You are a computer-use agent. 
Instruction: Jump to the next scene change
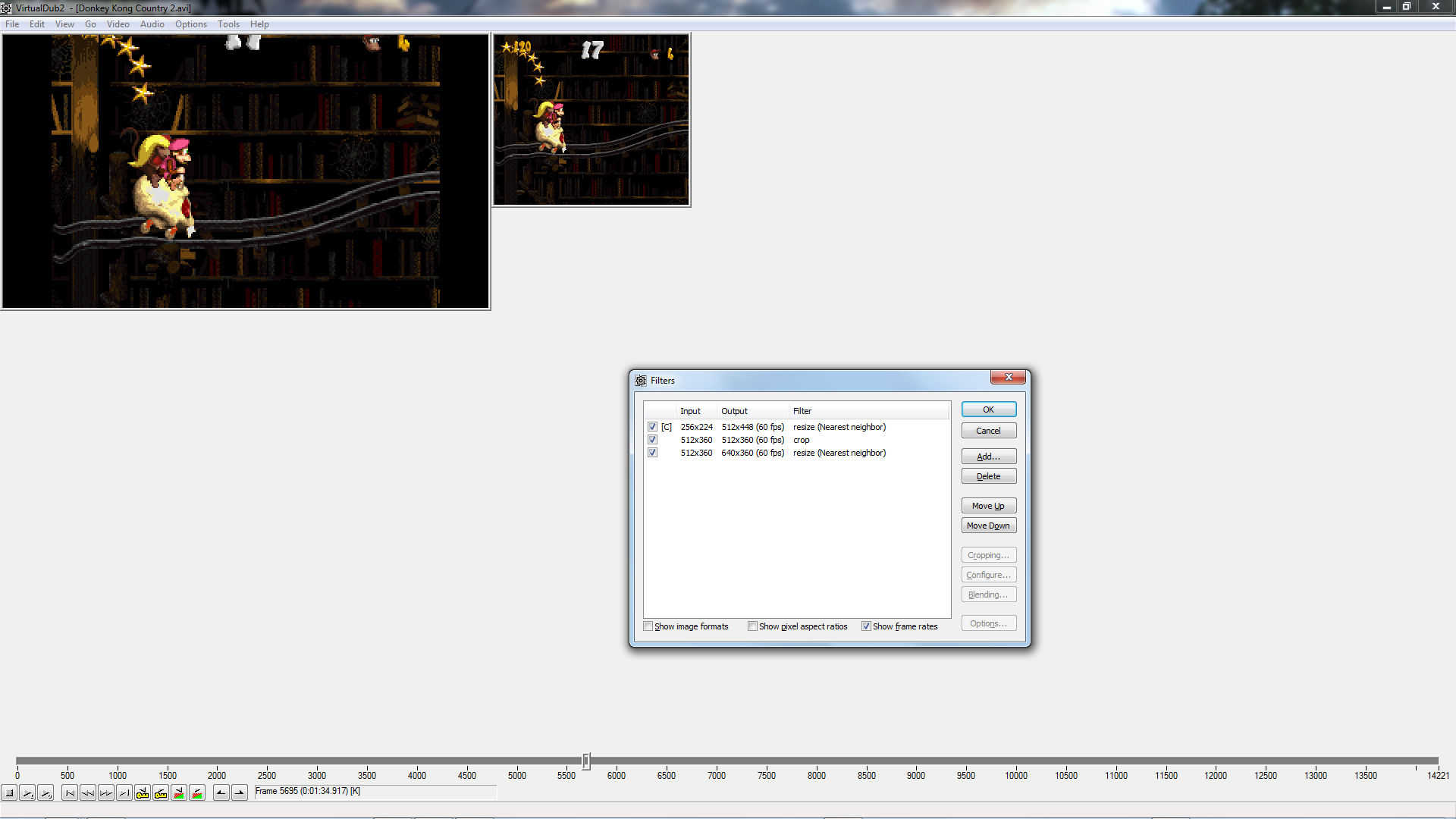point(197,793)
